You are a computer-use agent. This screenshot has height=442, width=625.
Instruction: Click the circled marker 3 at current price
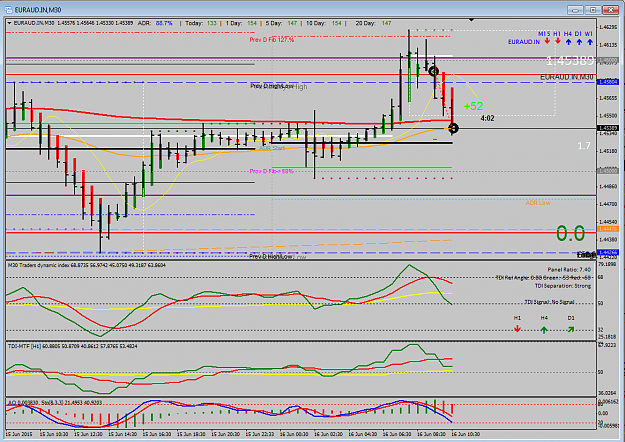coord(453,128)
